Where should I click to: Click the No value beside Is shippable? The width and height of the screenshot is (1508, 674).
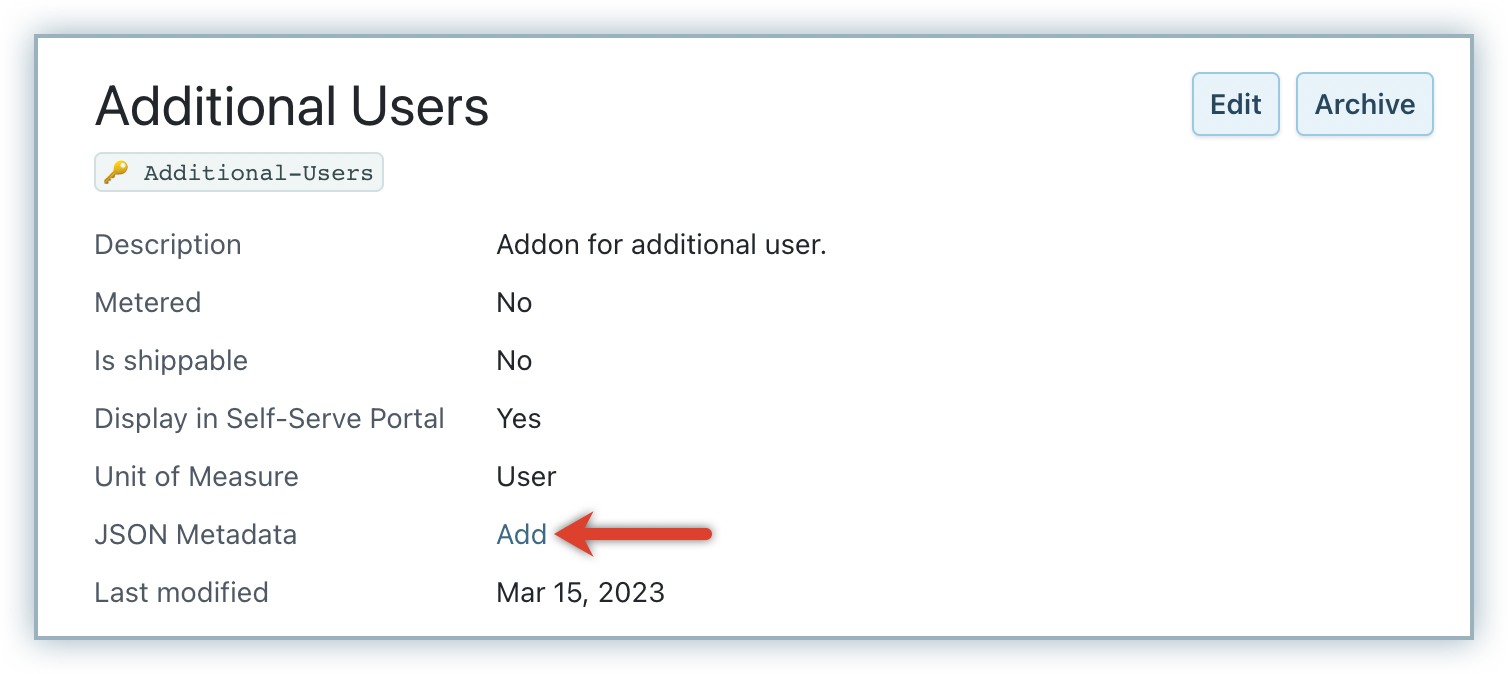(514, 360)
